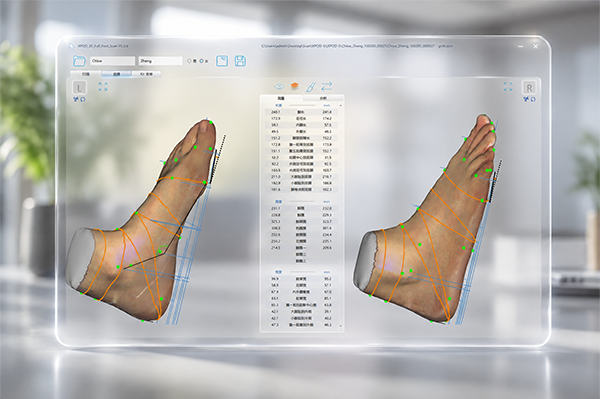The width and height of the screenshot is (600, 399).
Task: Select the left foot value 240.1
Action: coord(276,112)
